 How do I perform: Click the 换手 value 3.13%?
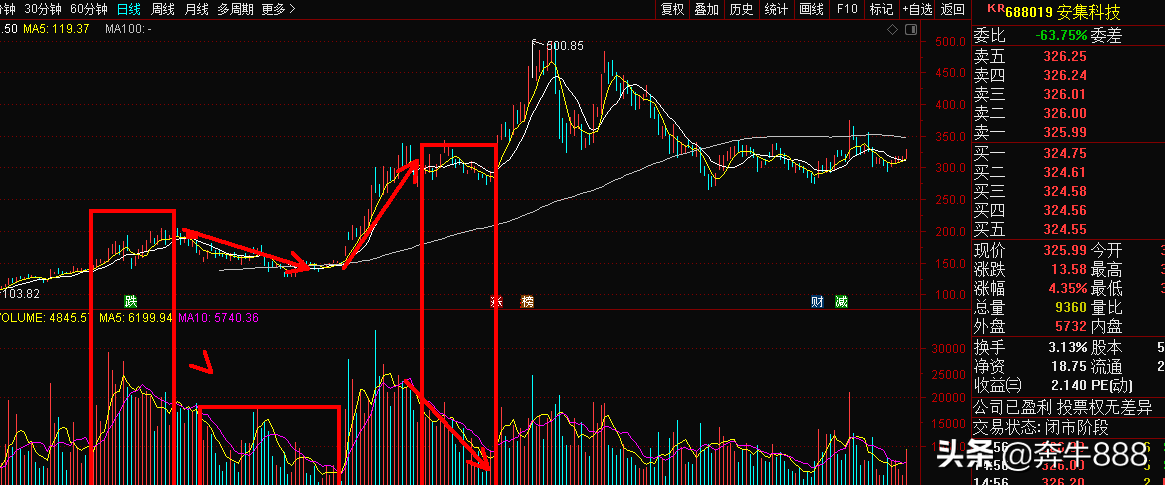coord(1066,348)
